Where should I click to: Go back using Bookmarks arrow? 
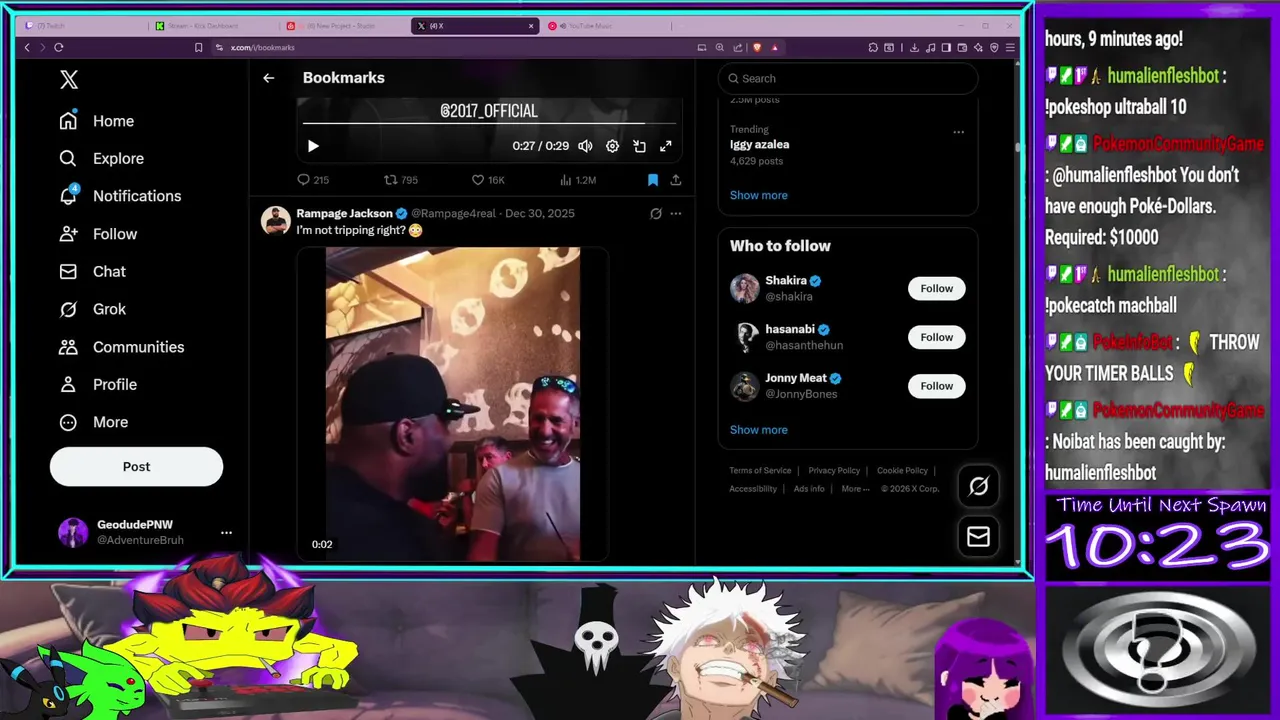click(x=268, y=78)
